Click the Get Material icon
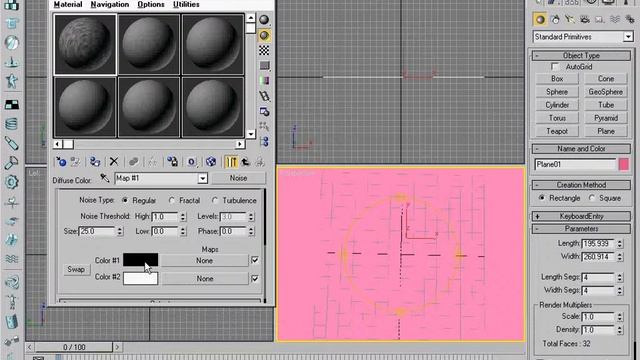The width and height of the screenshot is (640, 360). 61,162
